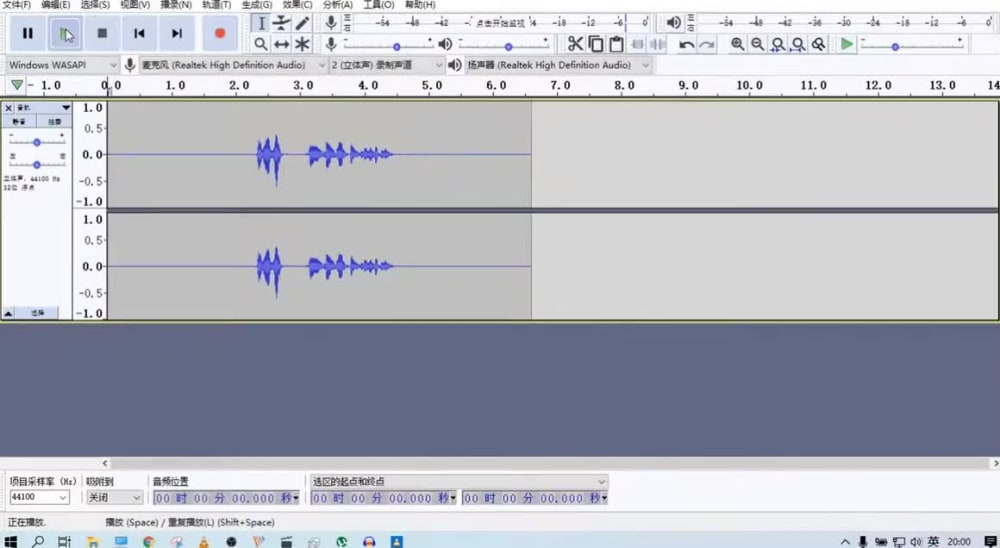The image size is (1000, 548).
Task: Select the Multi-tool asterisk icon
Action: coord(302,44)
